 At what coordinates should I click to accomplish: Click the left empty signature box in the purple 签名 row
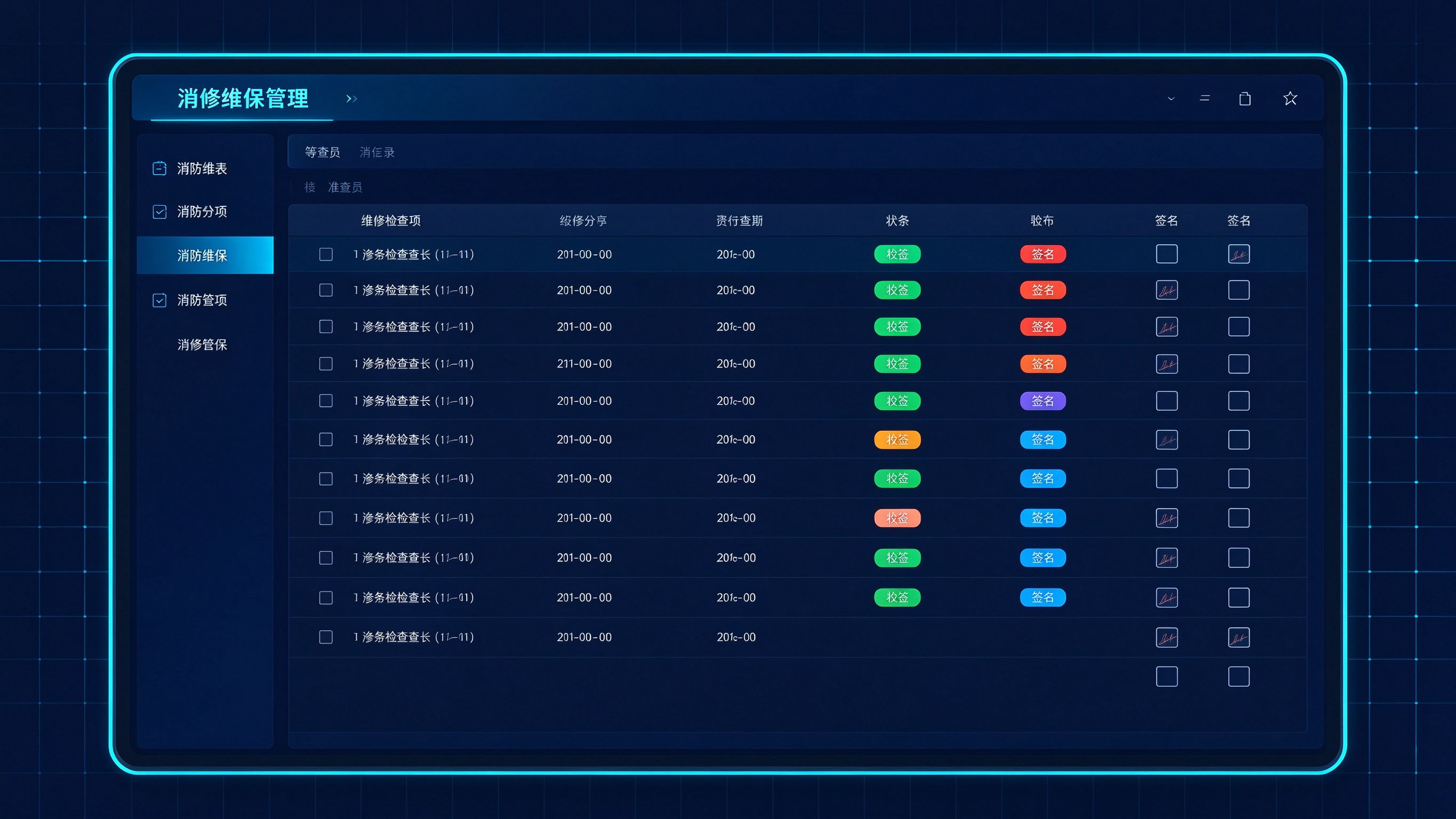(1166, 401)
